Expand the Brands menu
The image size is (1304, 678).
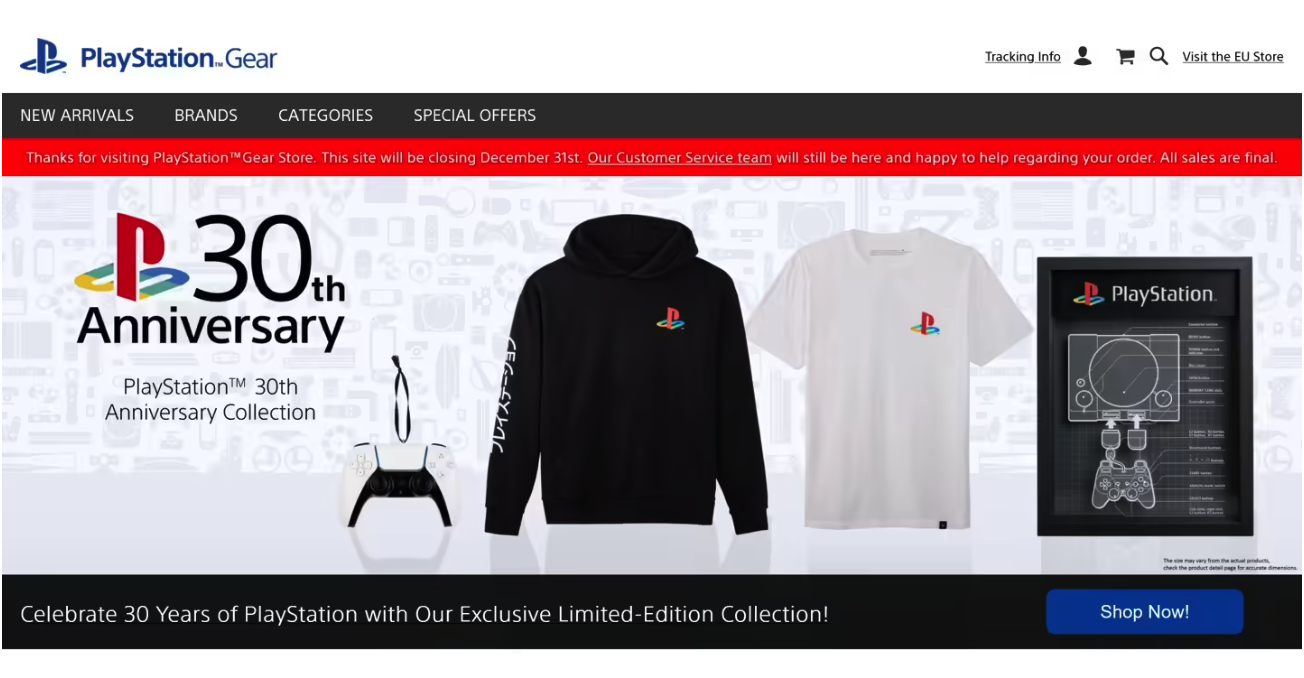click(x=206, y=115)
